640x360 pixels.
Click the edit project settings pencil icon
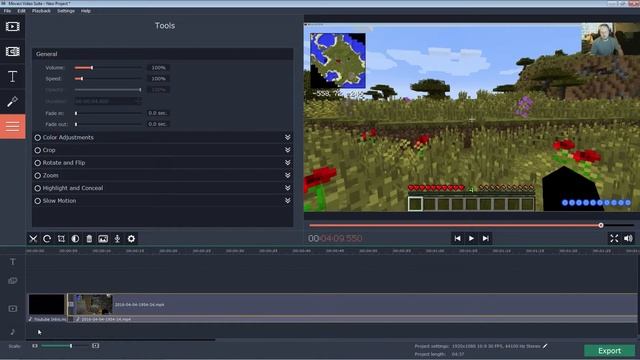pos(545,346)
